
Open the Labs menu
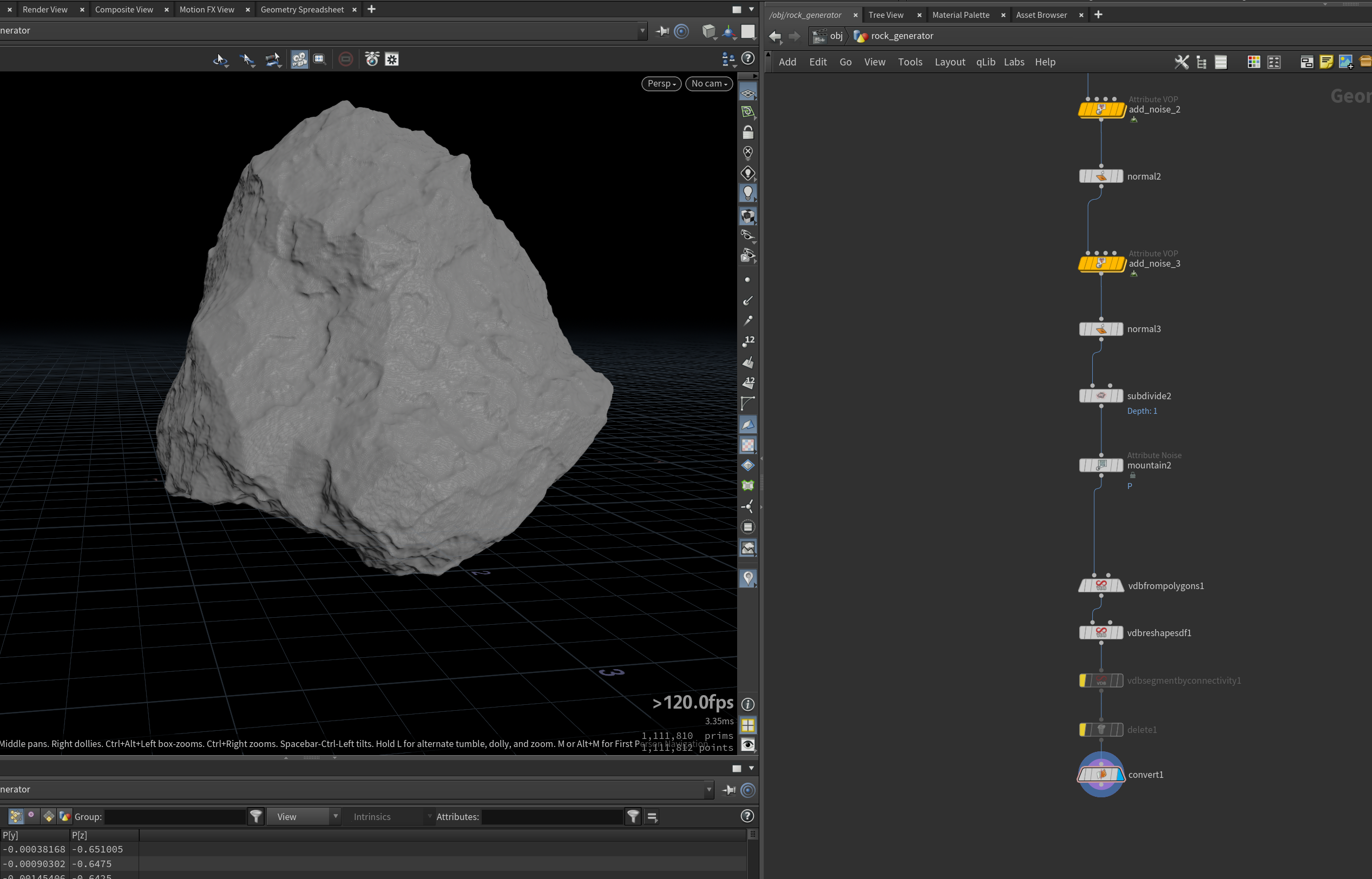click(1014, 62)
